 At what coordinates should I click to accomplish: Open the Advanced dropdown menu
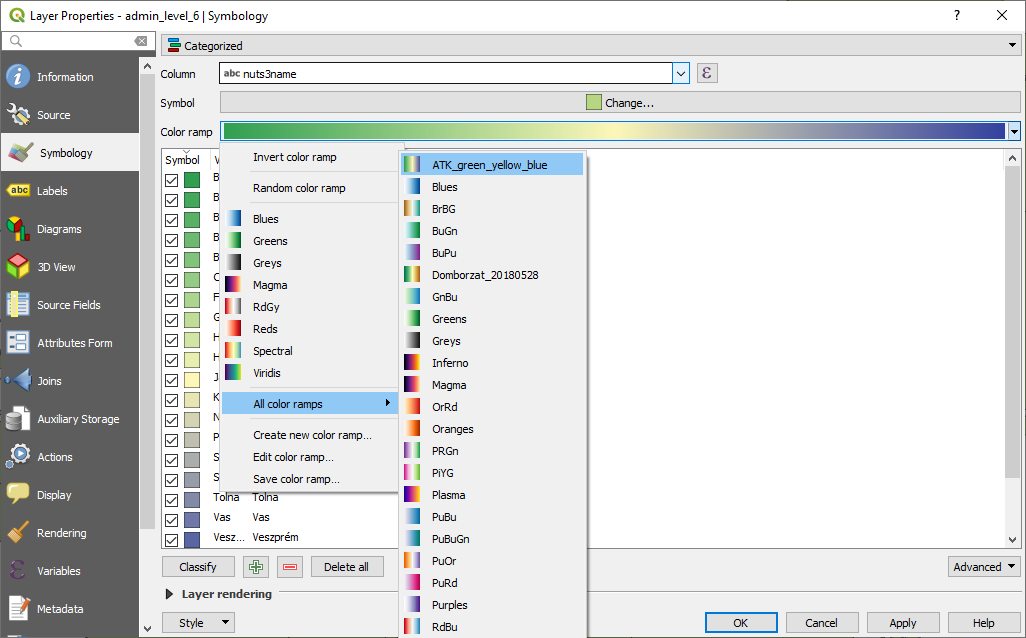[984, 567]
